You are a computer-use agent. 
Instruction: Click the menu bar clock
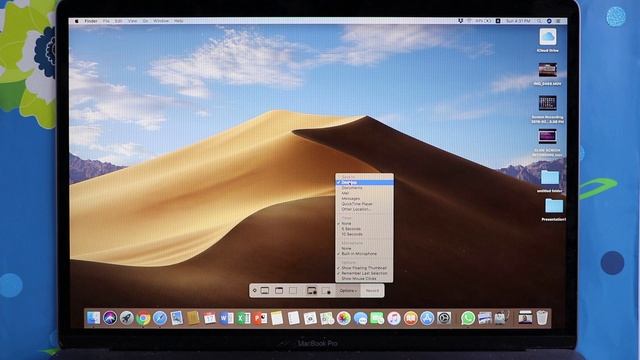[x=518, y=21]
